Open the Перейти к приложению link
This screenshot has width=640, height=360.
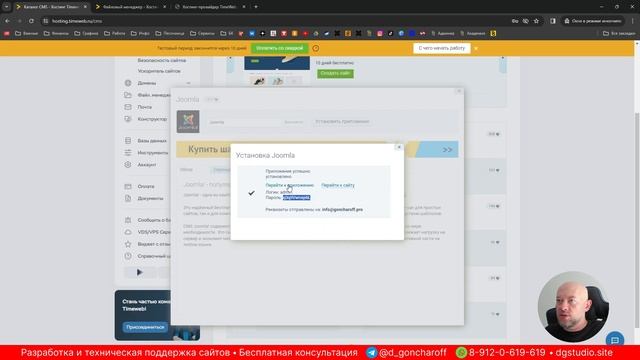pos(290,185)
